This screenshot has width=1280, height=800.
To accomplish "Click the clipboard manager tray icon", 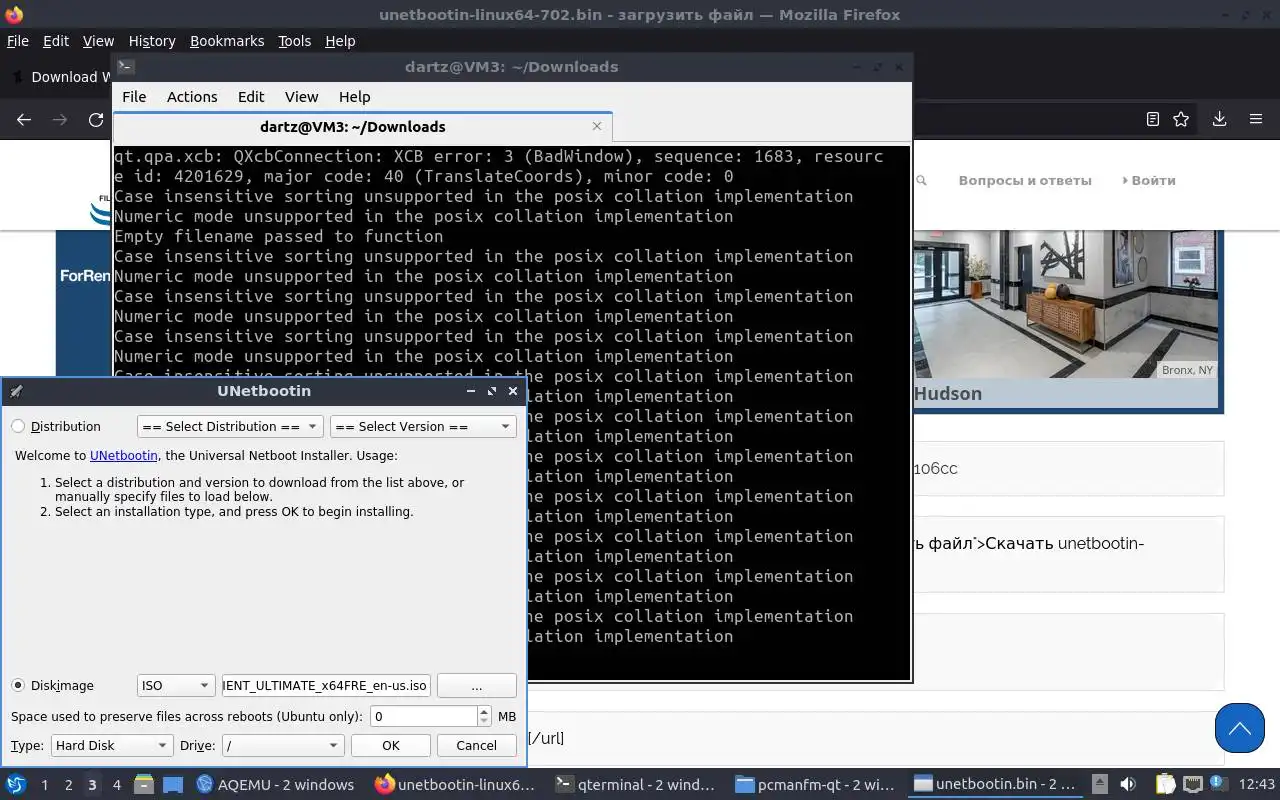I will coord(1166,784).
